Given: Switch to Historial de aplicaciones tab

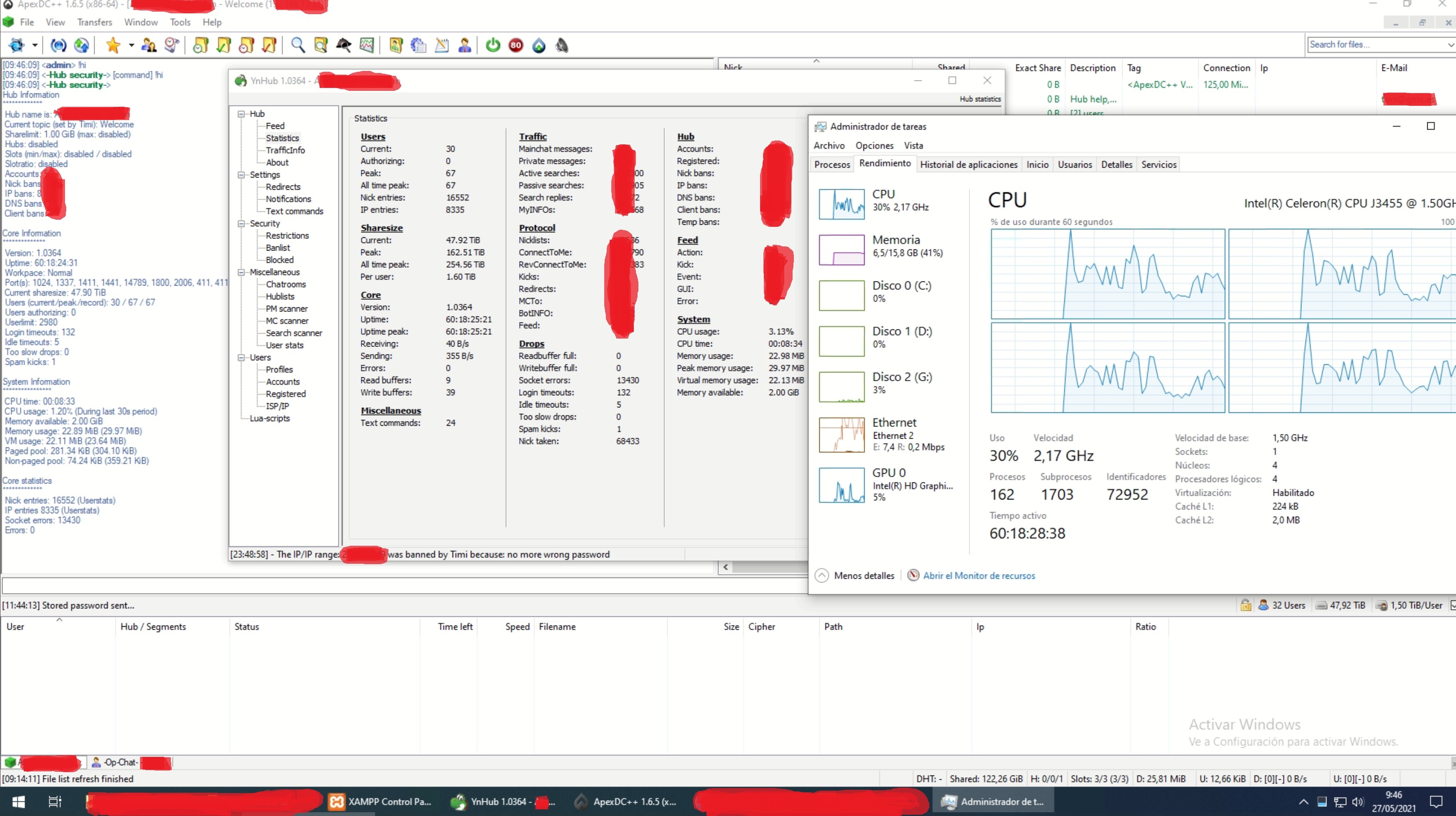Looking at the screenshot, I should [968, 165].
